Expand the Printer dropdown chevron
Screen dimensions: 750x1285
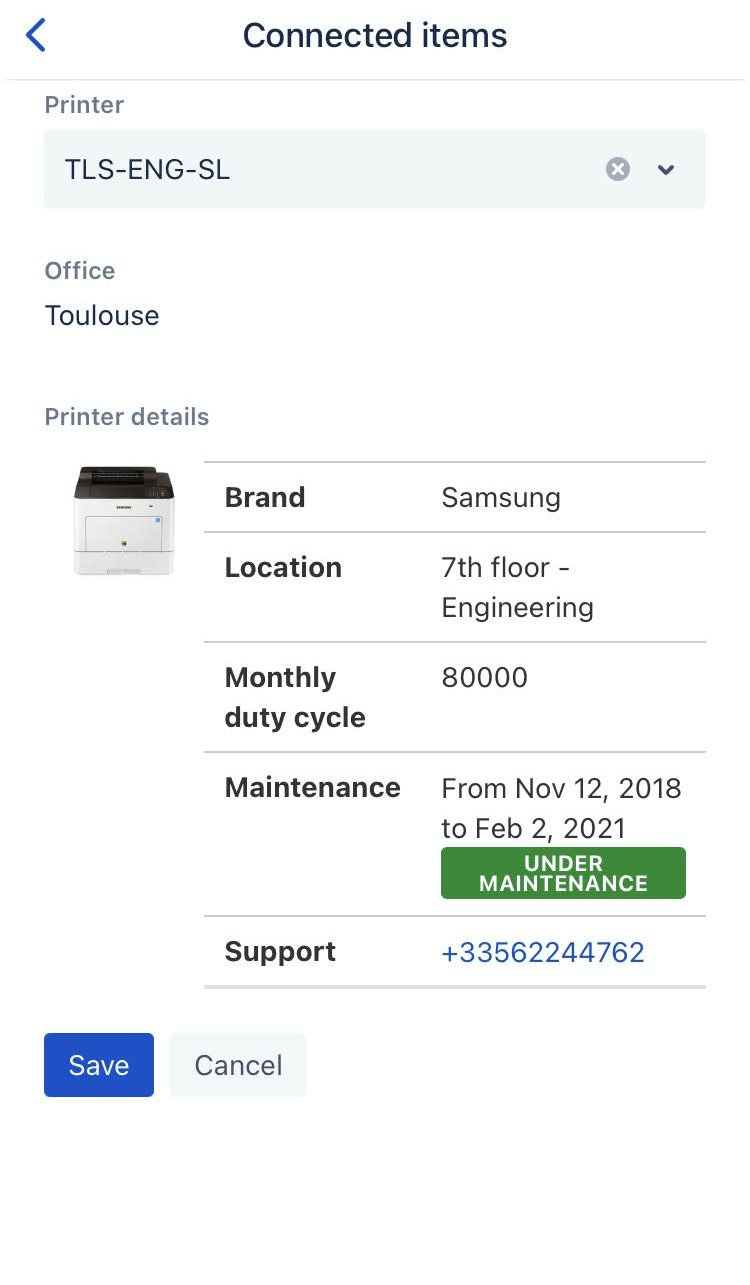(666, 169)
